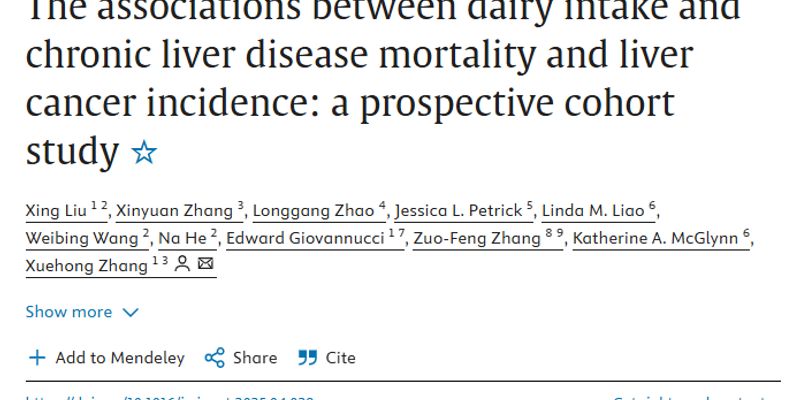Image resolution: width=800 pixels, height=400 pixels.
Task: Click the Cite button text
Action: pos(340,358)
